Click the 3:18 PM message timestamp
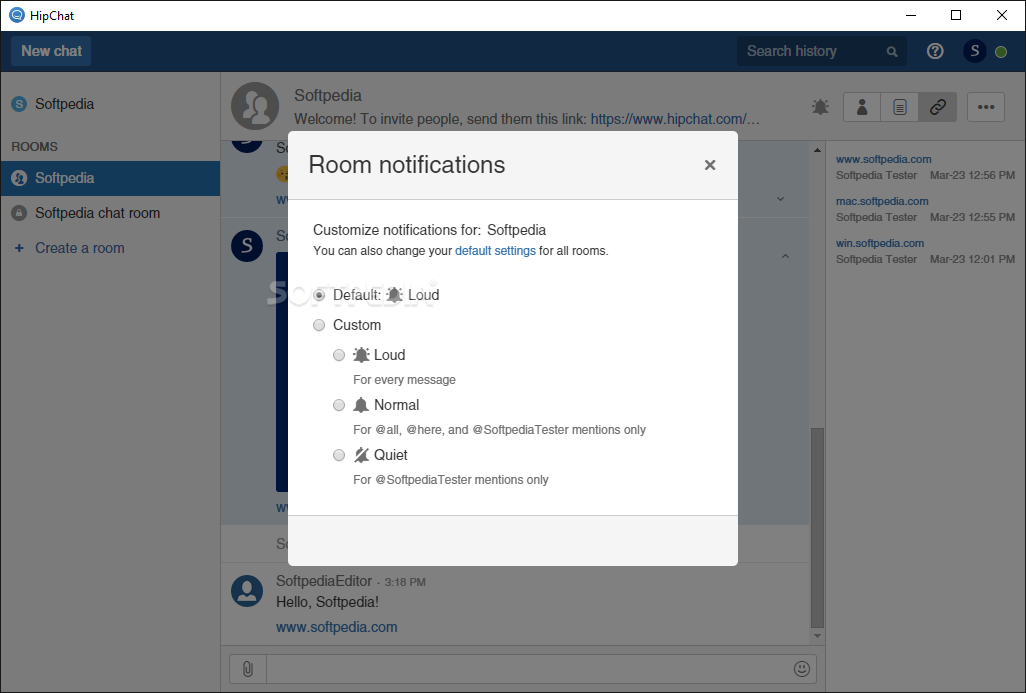The width and height of the screenshot is (1026, 693). pyautogui.click(x=405, y=582)
